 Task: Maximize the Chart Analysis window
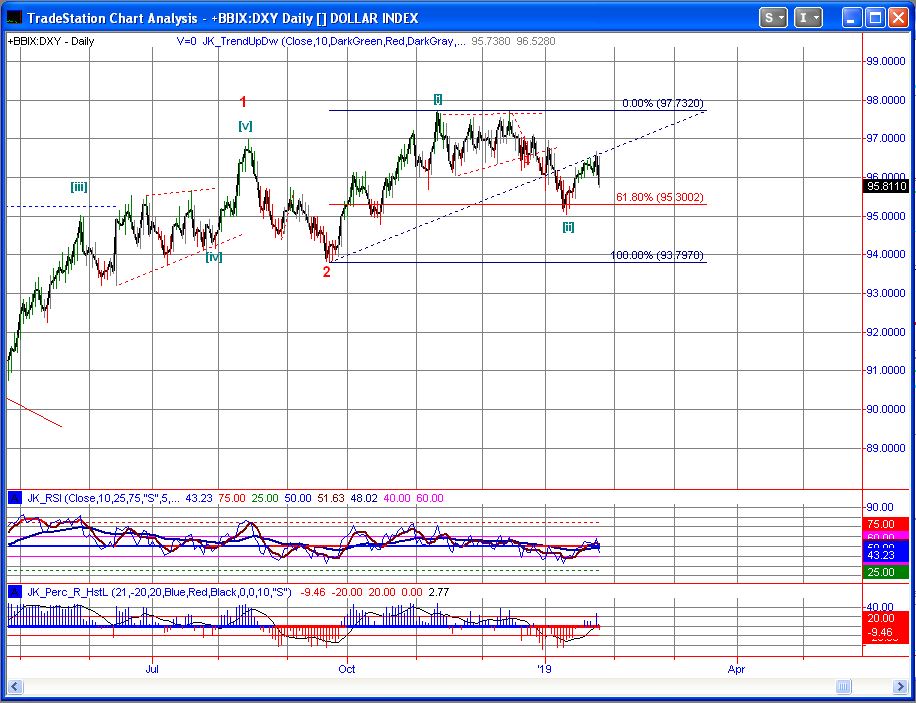875,18
